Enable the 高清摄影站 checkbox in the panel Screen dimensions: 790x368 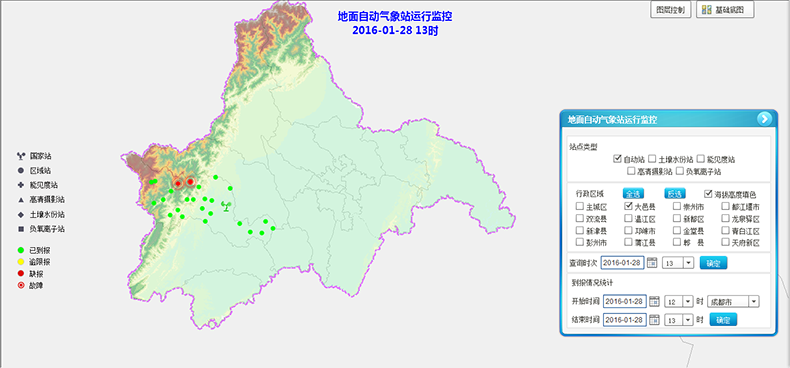pyautogui.click(x=631, y=171)
